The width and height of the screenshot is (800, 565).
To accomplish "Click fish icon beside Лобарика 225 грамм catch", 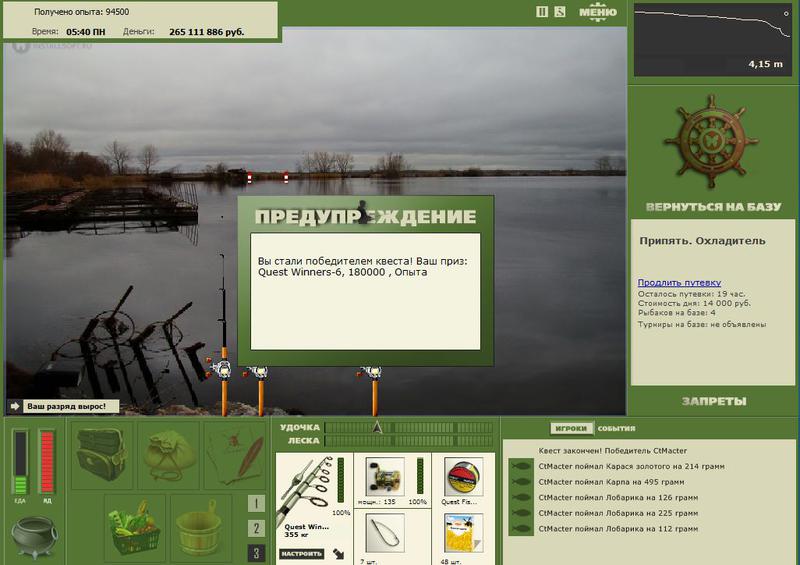I will click(521, 513).
